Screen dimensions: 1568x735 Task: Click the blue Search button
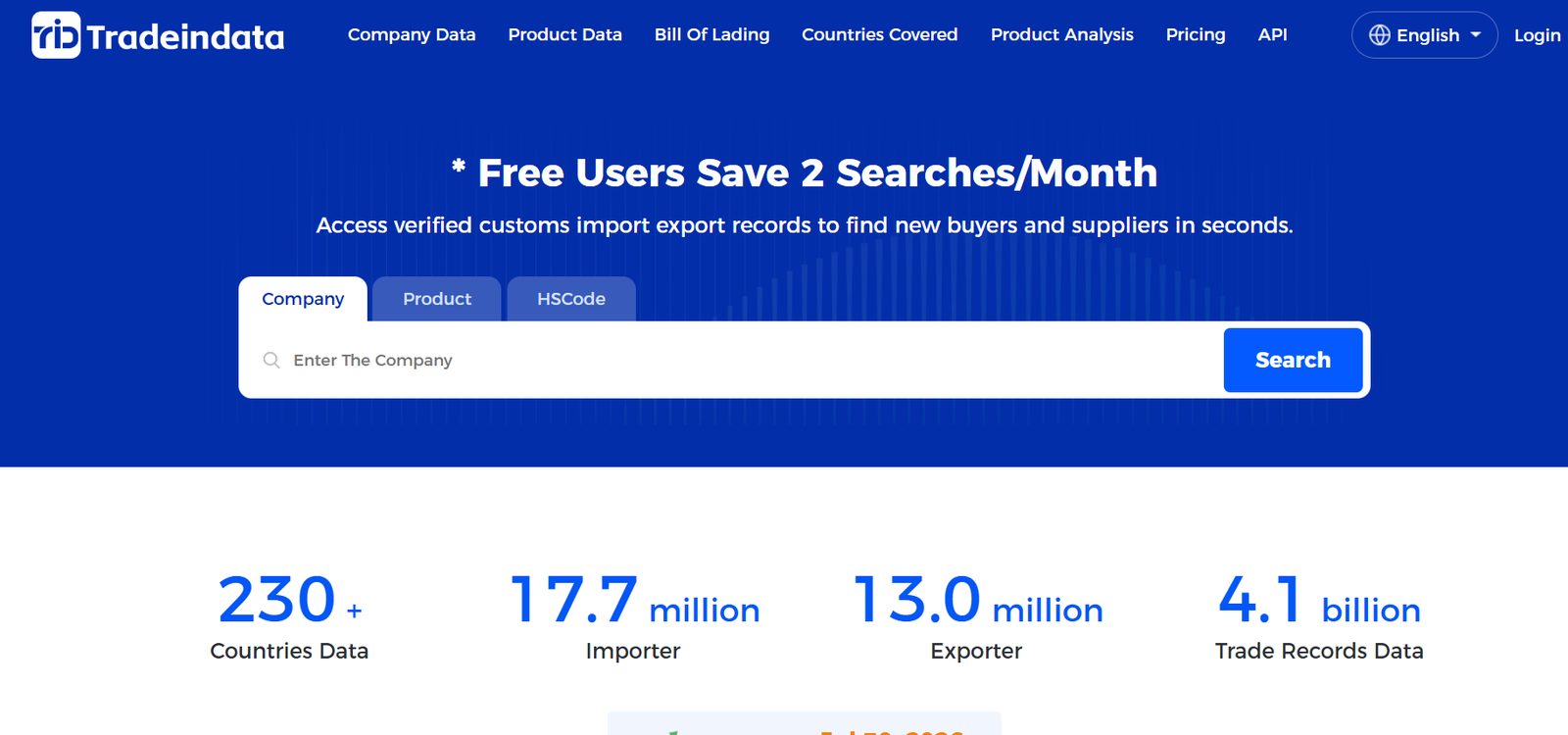(1293, 360)
